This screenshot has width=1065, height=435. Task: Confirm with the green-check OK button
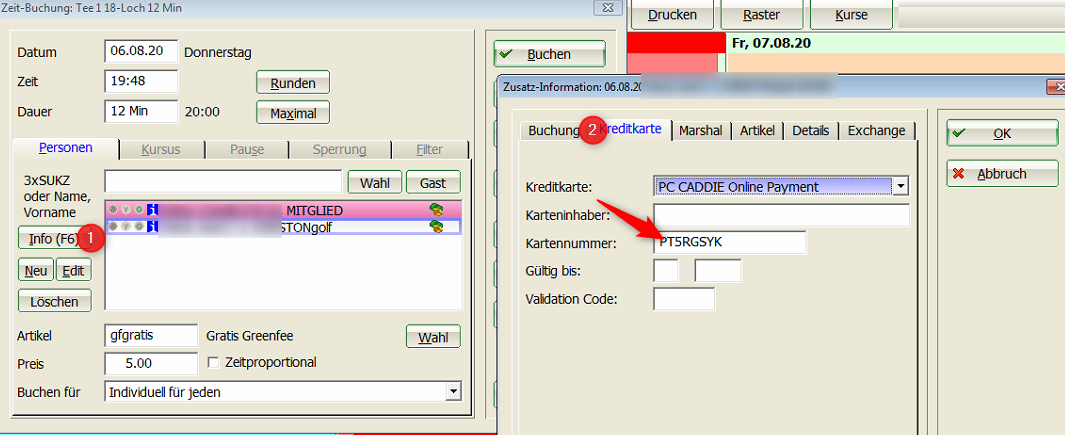1002,133
